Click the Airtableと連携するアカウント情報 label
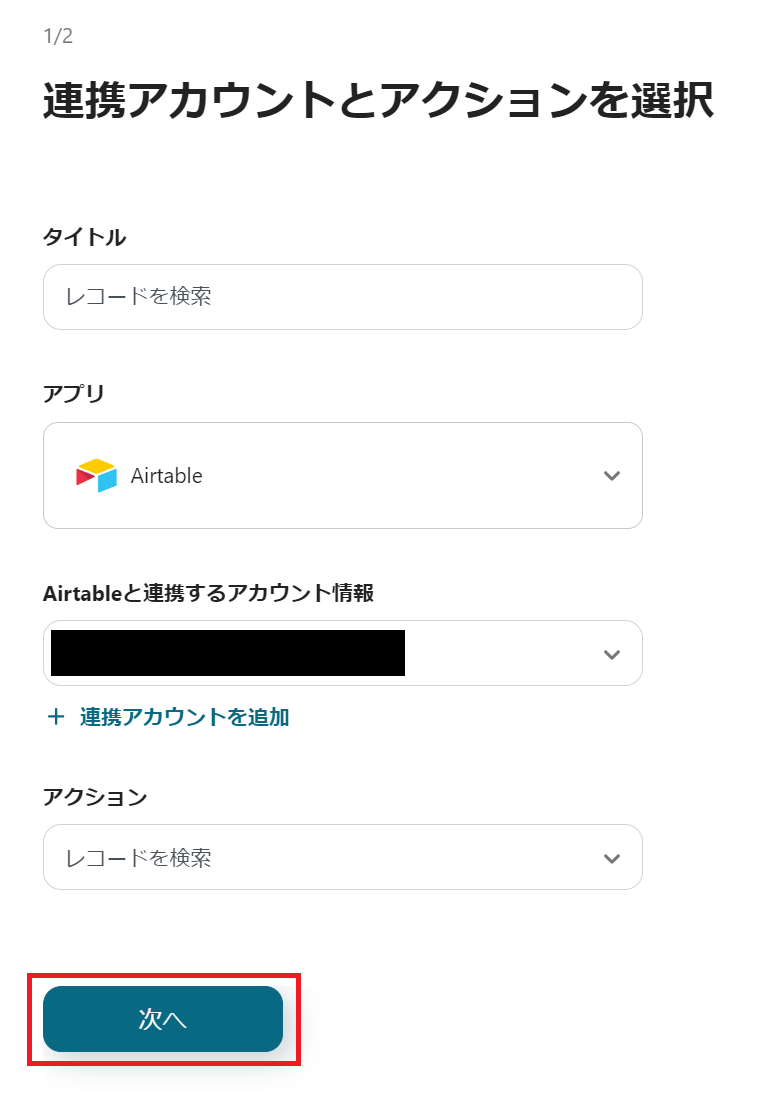Viewport: 763px width, 1101px height. click(x=208, y=593)
